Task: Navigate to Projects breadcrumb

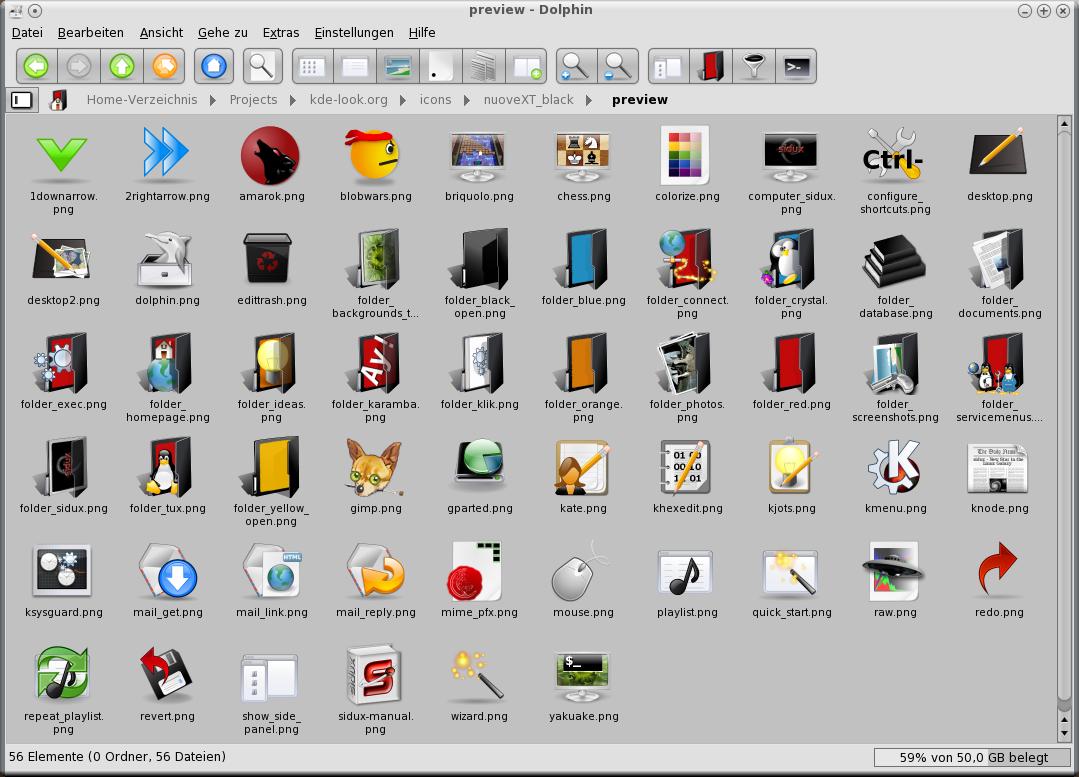Action: (253, 100)
